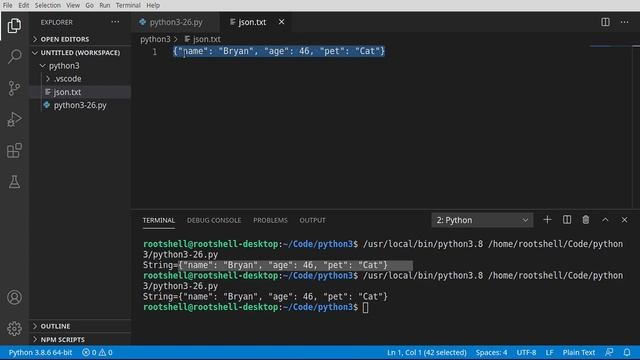Image resolution: width=640 pixels, height=360 pixels.
Task: Open python3-26.py in the file tree
Action: (80, 105)
